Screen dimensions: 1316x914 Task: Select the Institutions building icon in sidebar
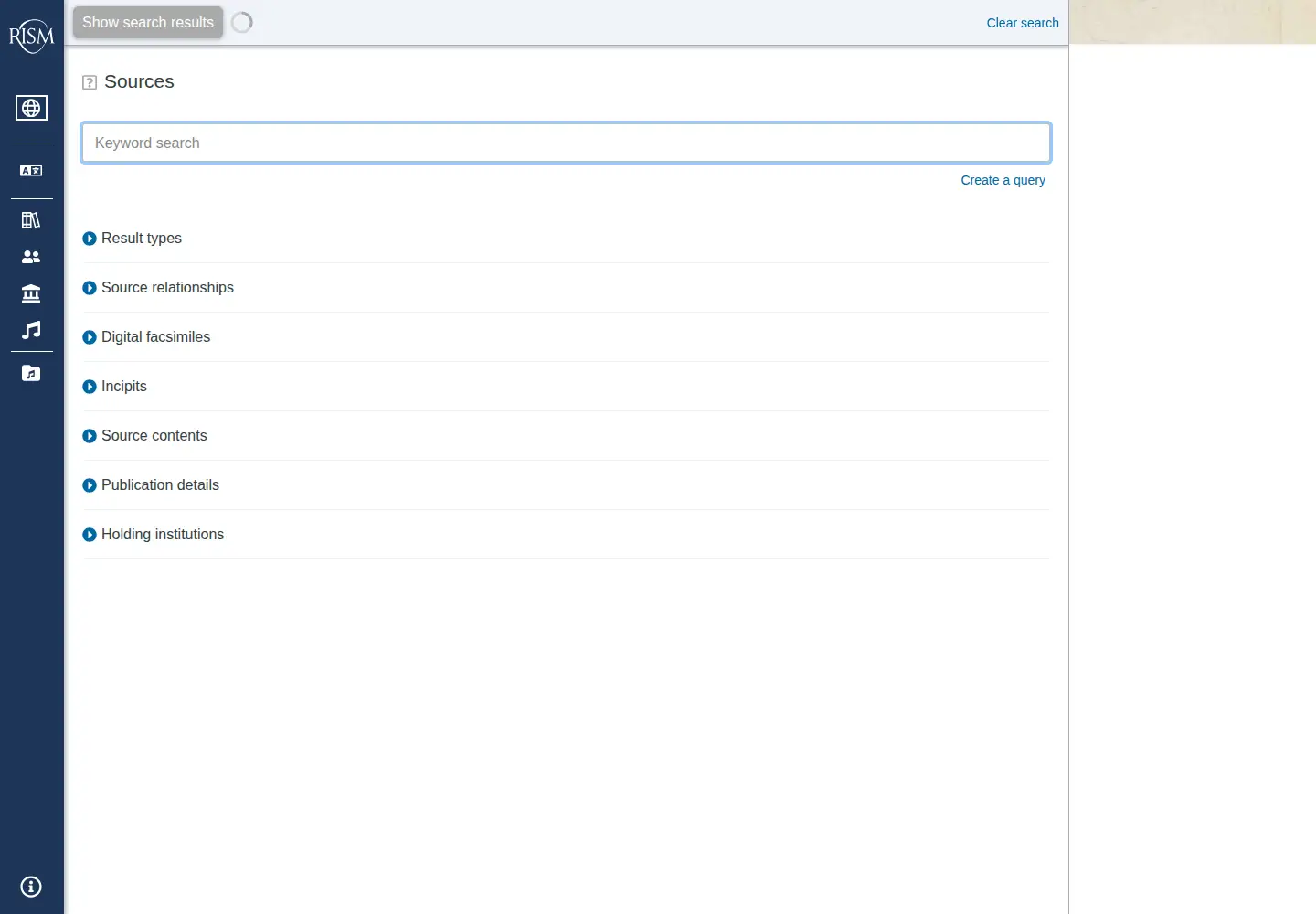click(x=31, y=293)
